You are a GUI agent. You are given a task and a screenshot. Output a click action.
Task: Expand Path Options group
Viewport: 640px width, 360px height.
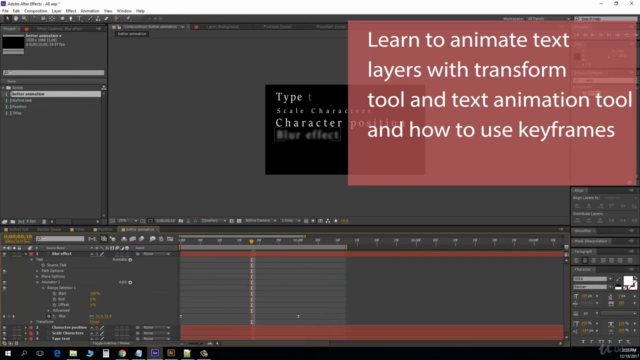pos(38,271)
